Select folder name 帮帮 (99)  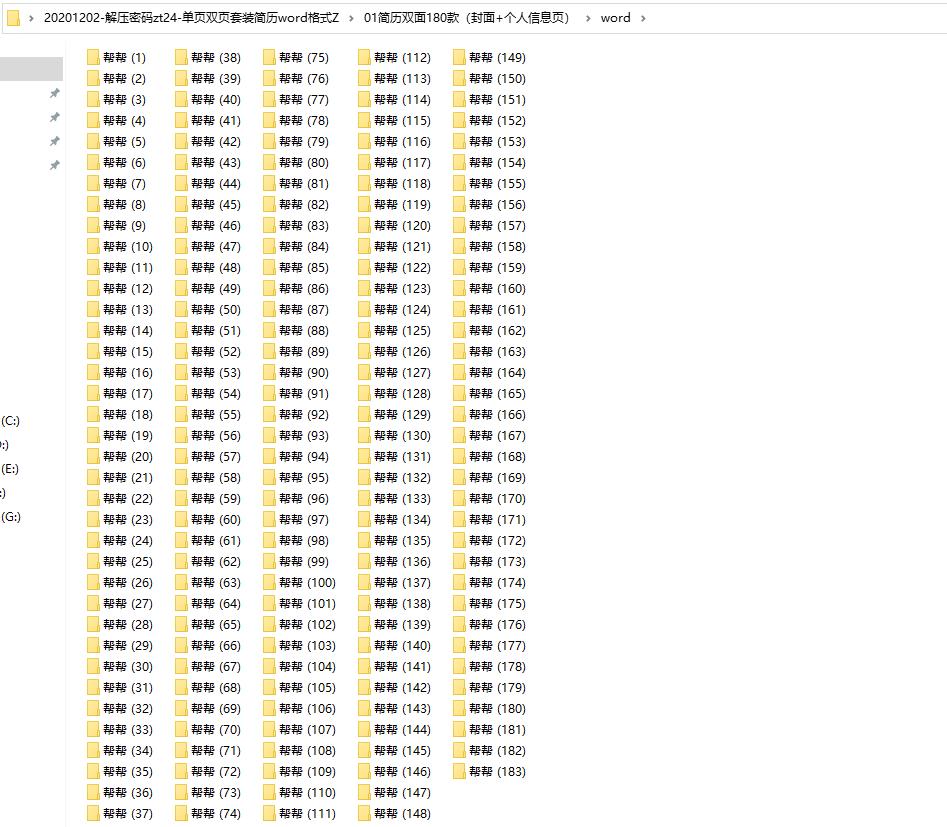point(304,562)
